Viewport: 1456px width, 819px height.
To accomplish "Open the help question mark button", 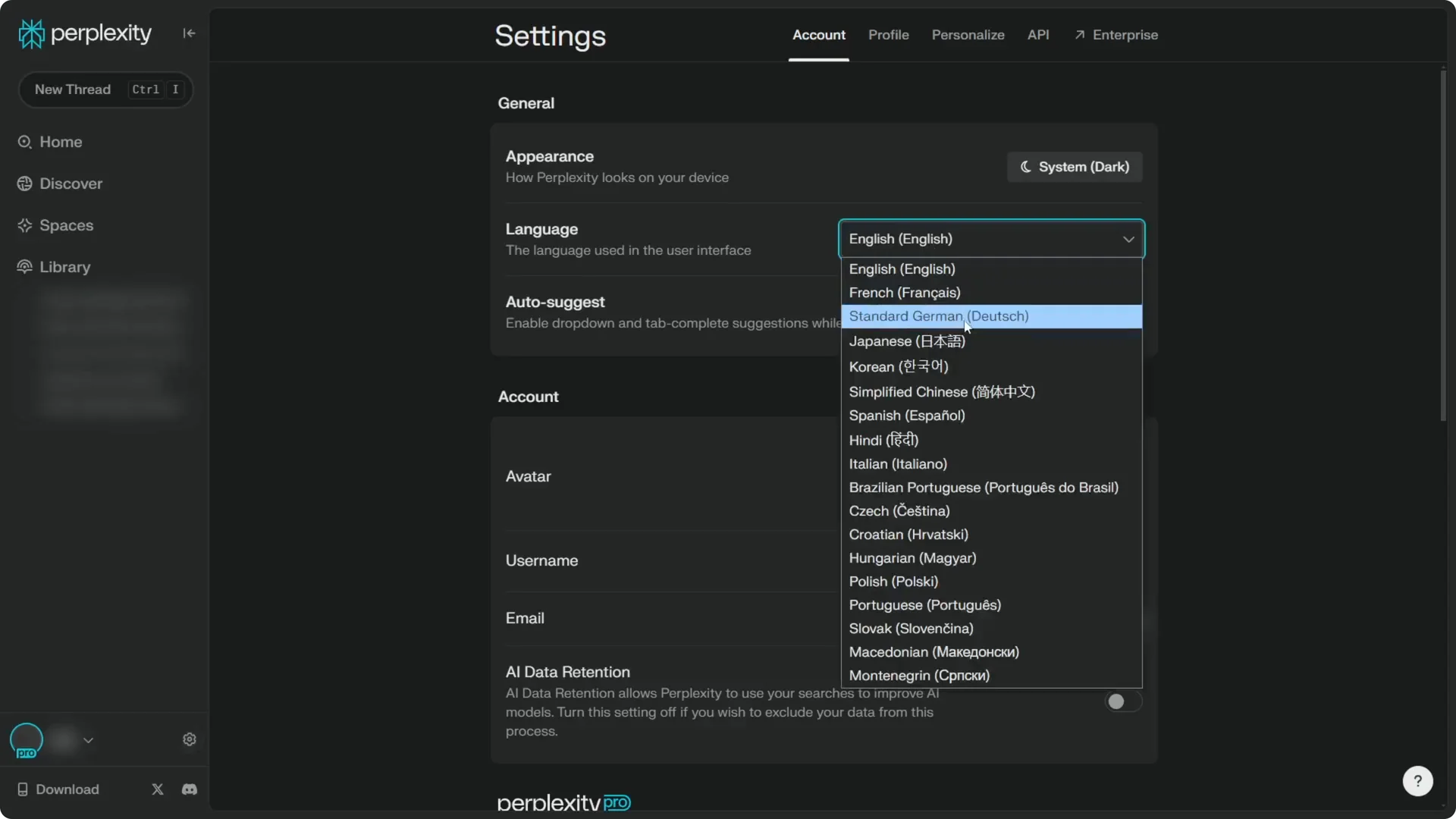I will tap(1417, 780).
